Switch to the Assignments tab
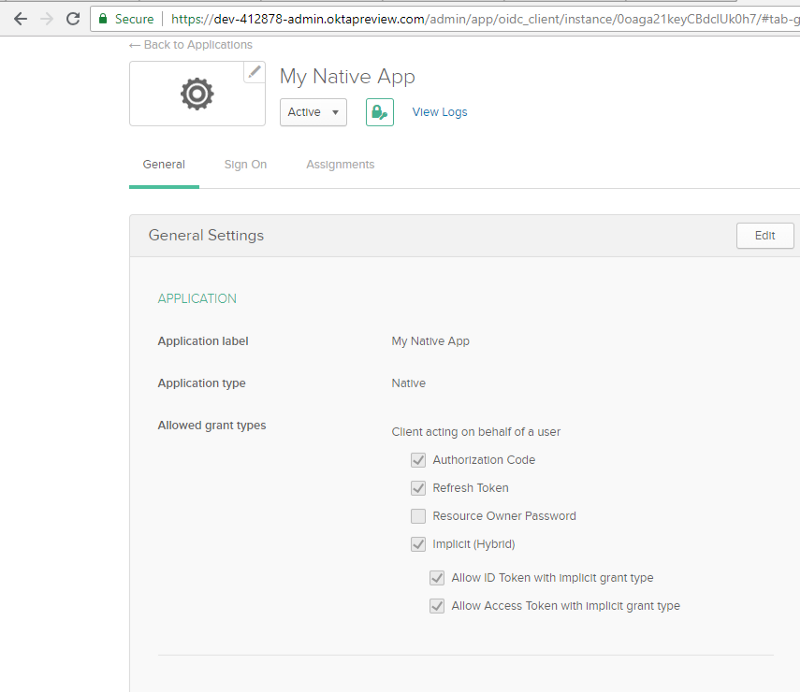 coord(340,164)
